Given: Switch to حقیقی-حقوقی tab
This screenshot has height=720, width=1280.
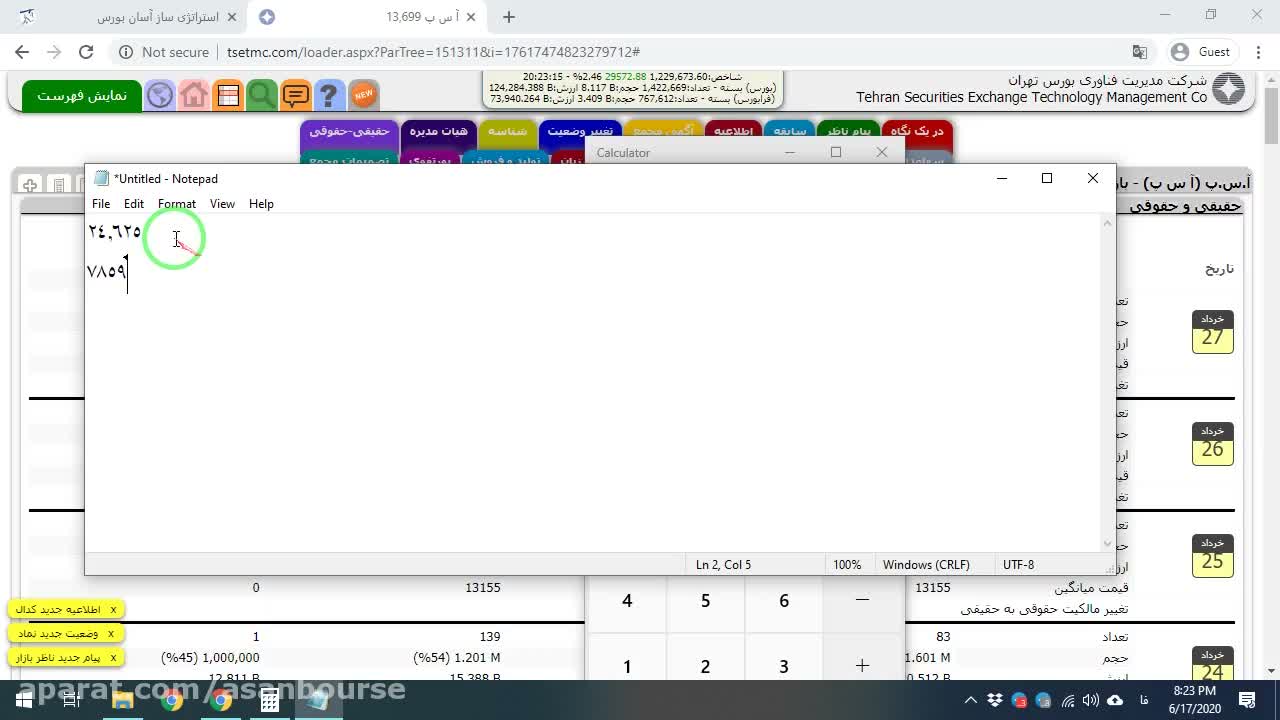Looking at the screenshot, I should pos(348,131).
